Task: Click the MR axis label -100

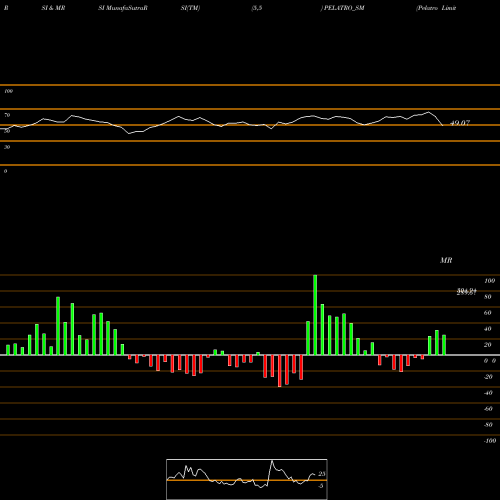Action: pos(490,441)
